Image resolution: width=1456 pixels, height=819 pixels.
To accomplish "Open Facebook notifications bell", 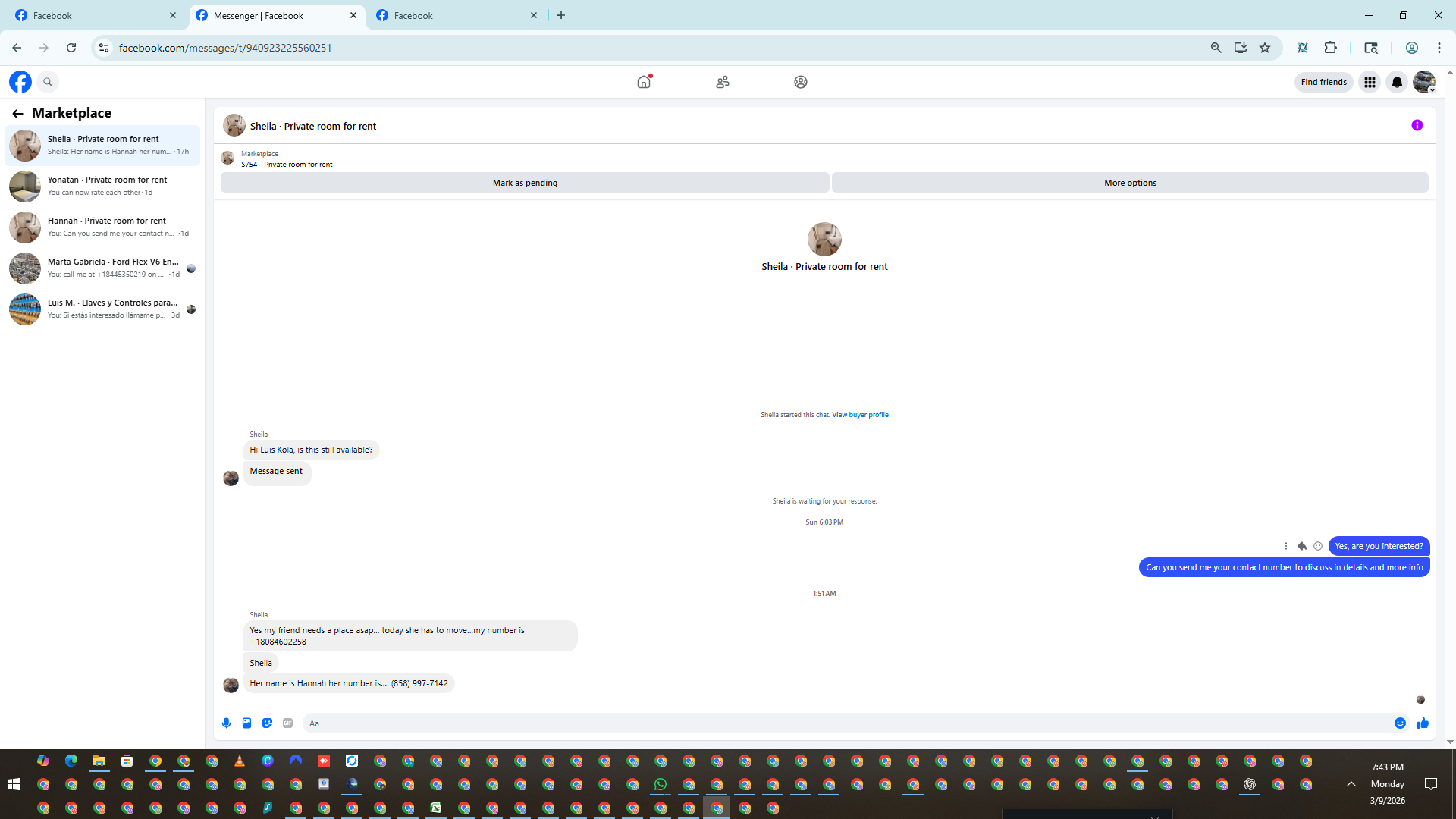I will coord(1396,82).
